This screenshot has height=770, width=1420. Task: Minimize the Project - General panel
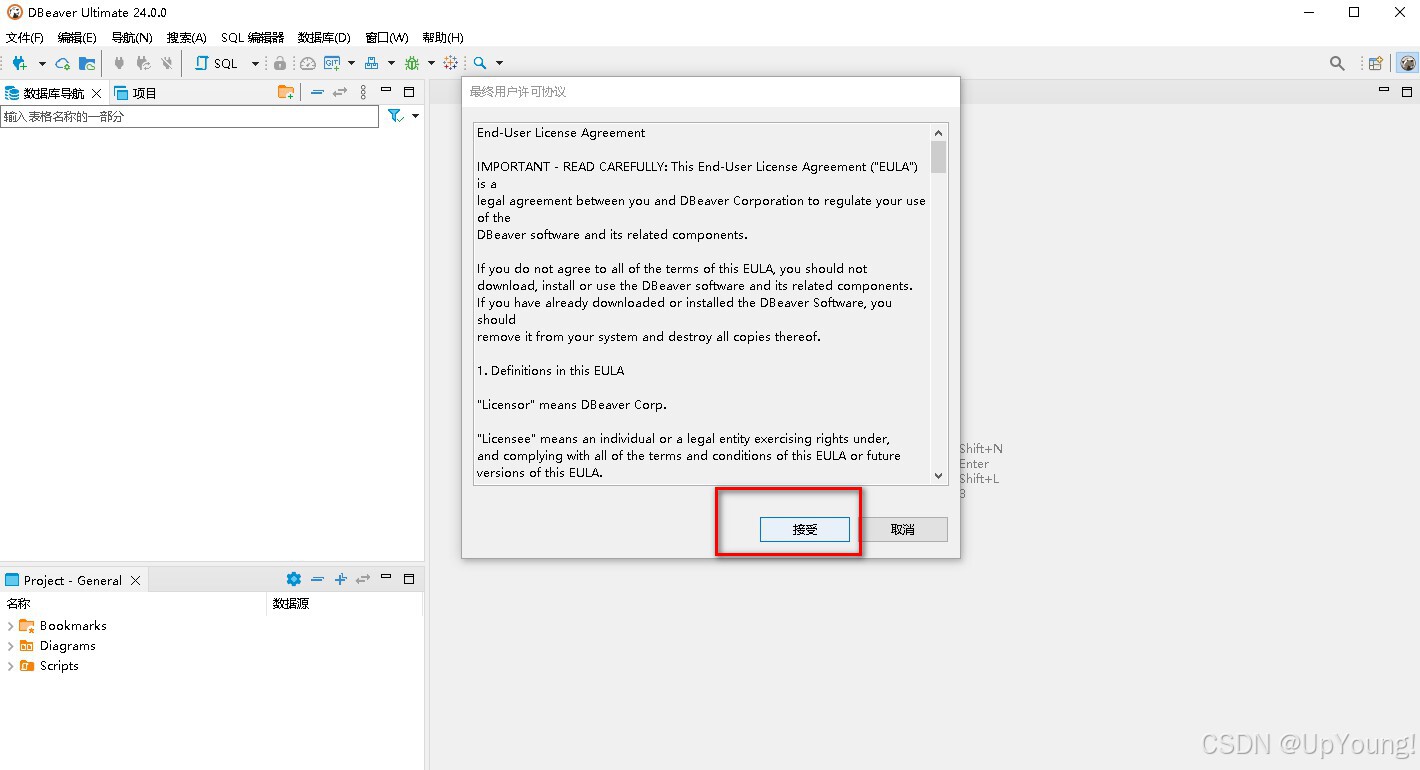click(386, 578)
